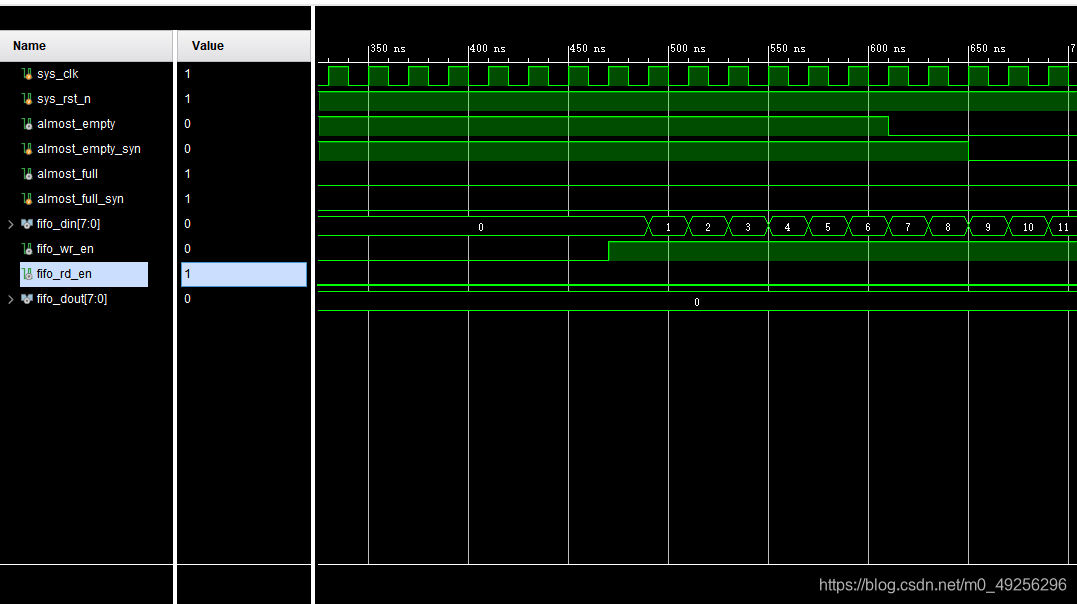Click fifo_din waveform segment with value 4
Screen dimensions: 1077x604
tap(788, 227)
